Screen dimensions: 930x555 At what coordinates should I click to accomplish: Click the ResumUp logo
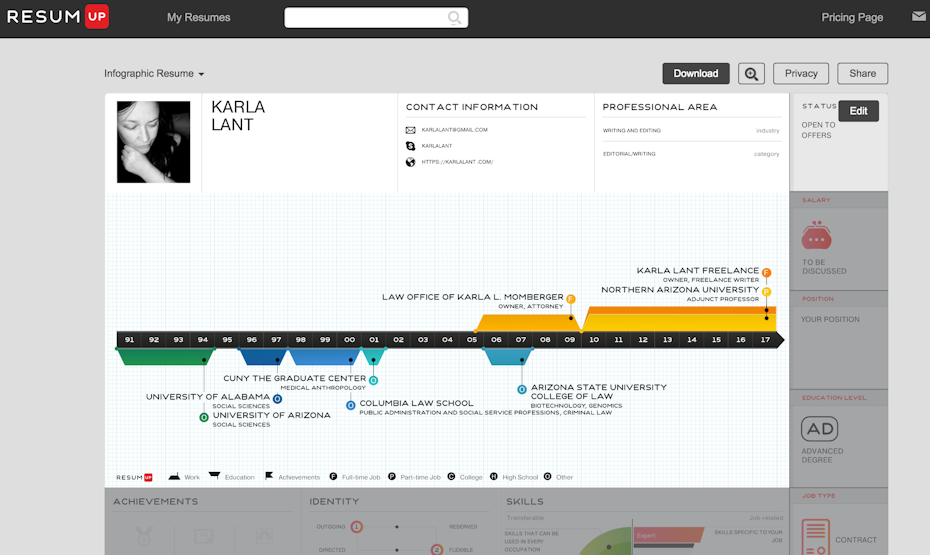click(x=58, y=17)
